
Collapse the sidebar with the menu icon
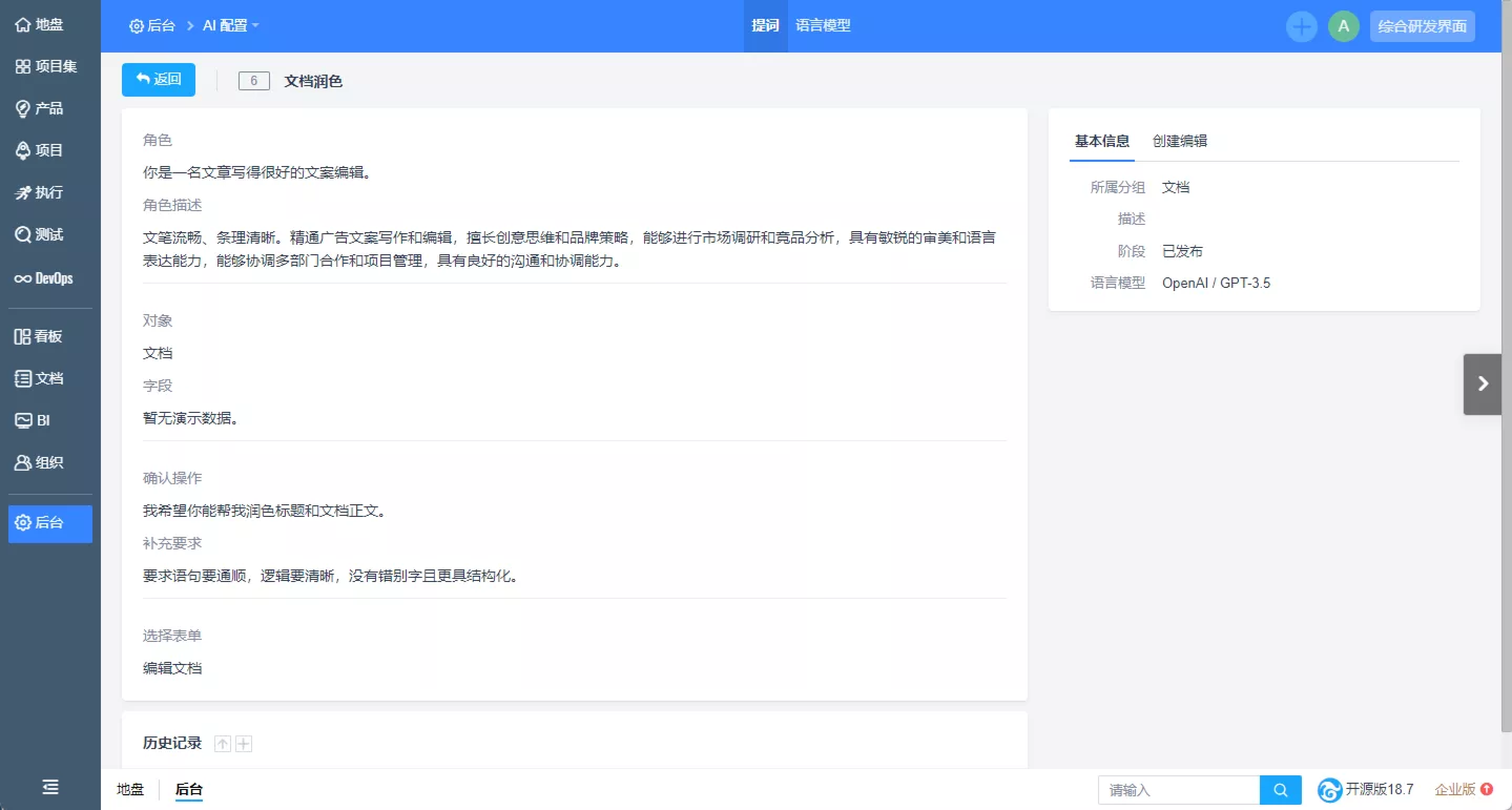point(50,787)
